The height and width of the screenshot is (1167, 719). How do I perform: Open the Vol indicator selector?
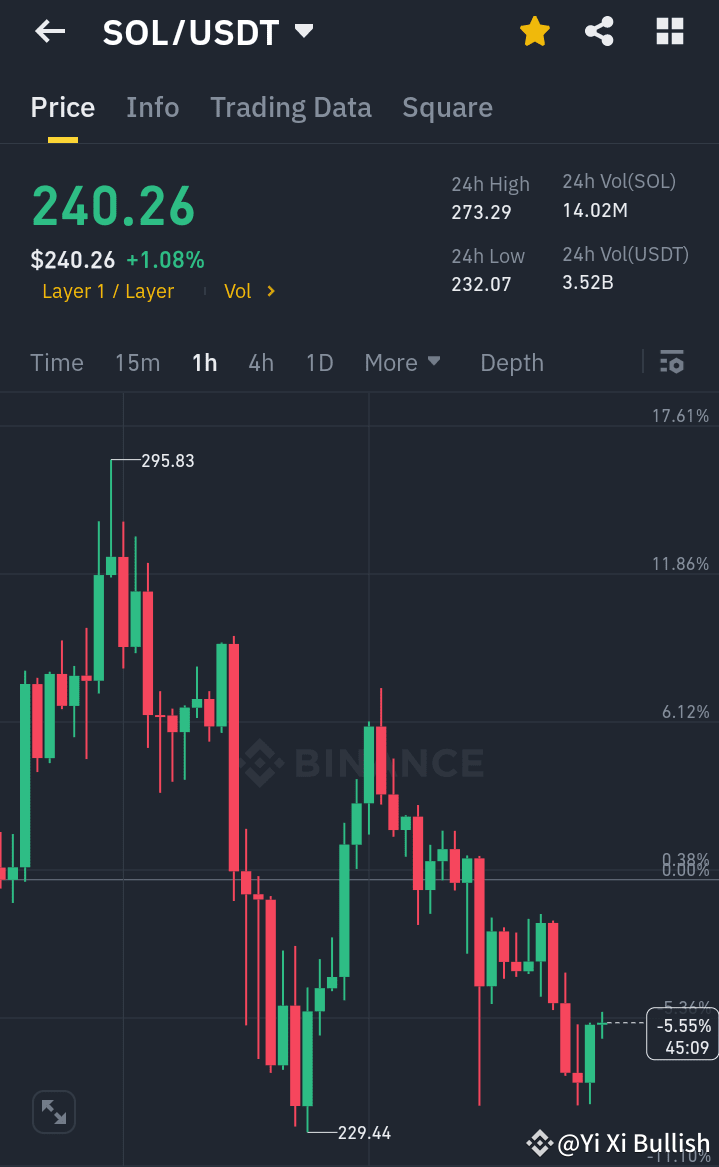[x=248, y=291]
